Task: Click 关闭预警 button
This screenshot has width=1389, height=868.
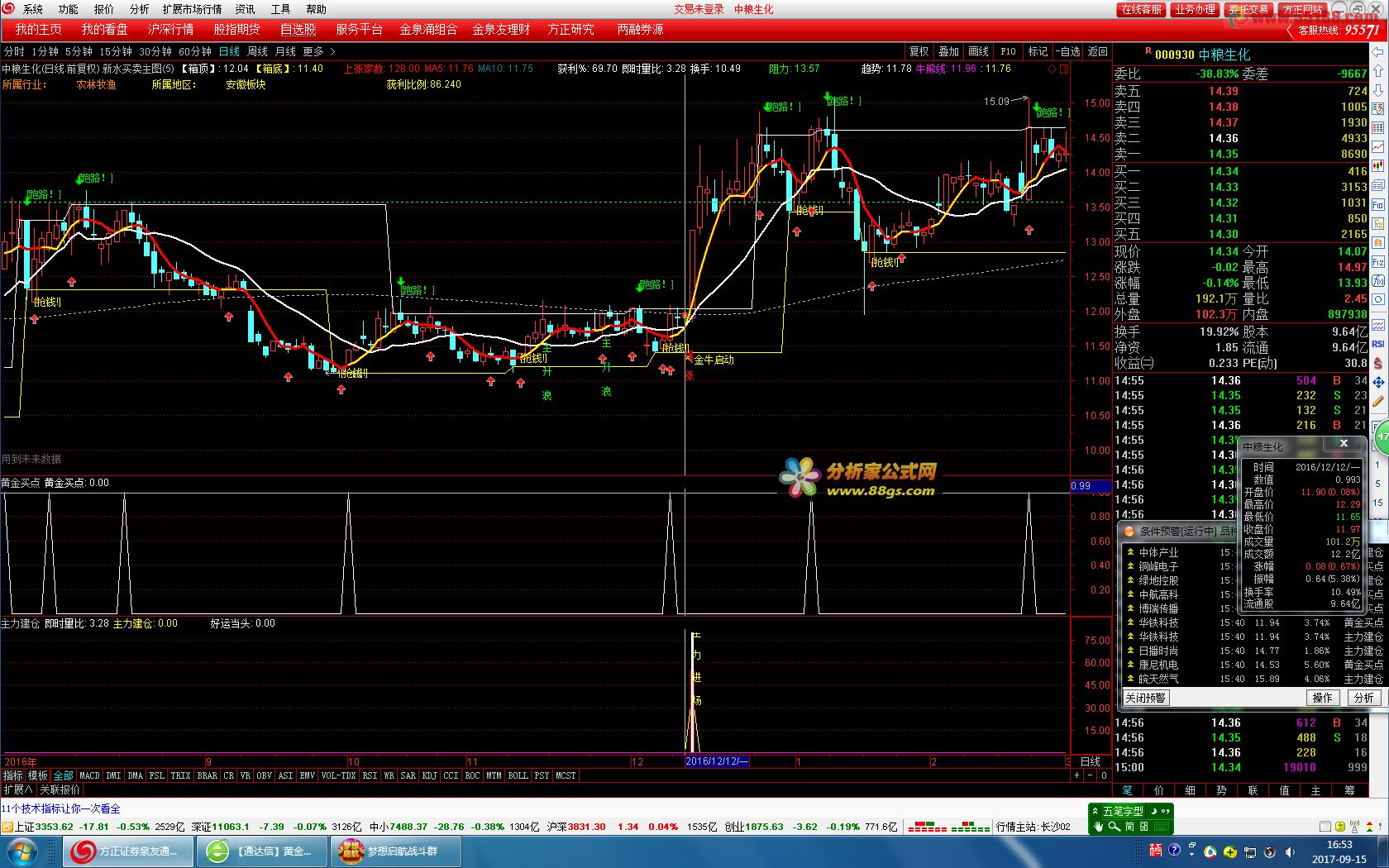Action: 1145,698
